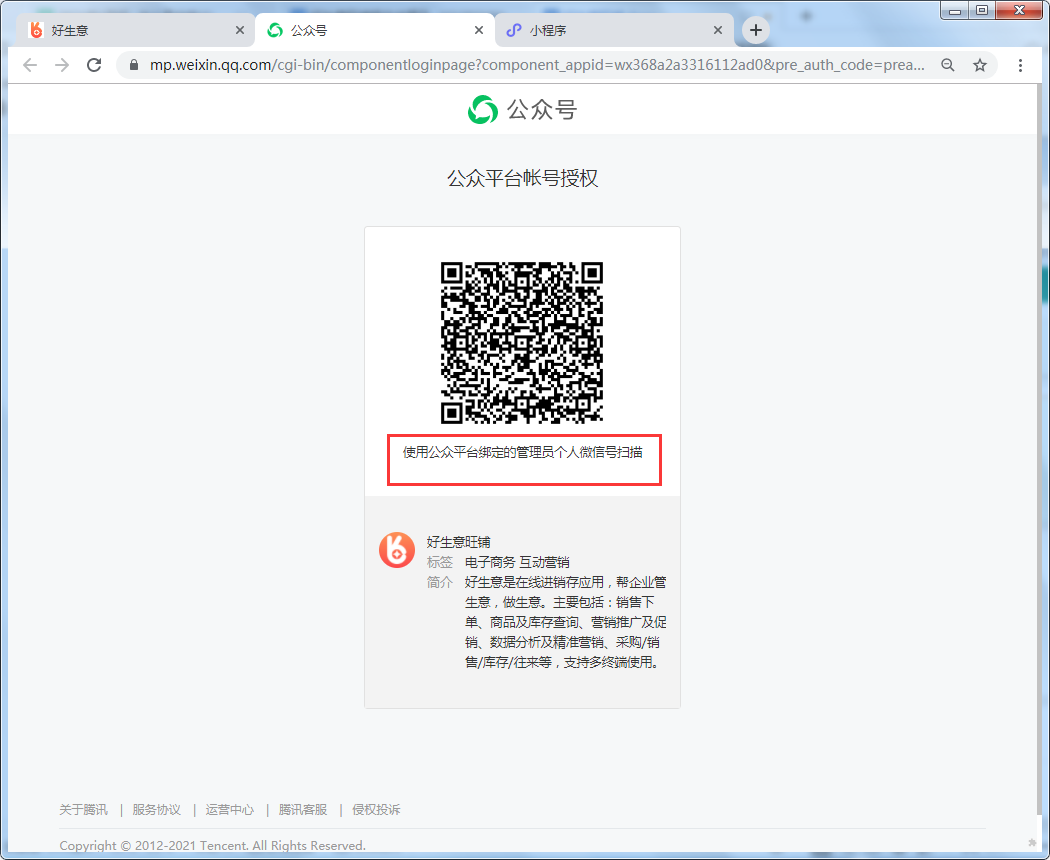Switch to the 好生意 tab
The image size is (1050, 860).
[x=134, y=30]
